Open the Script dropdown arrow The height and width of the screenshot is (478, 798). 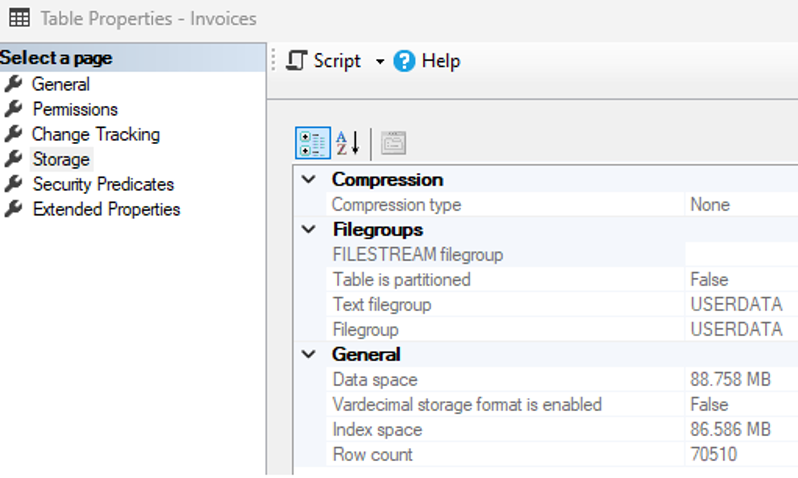click(380, 62)
